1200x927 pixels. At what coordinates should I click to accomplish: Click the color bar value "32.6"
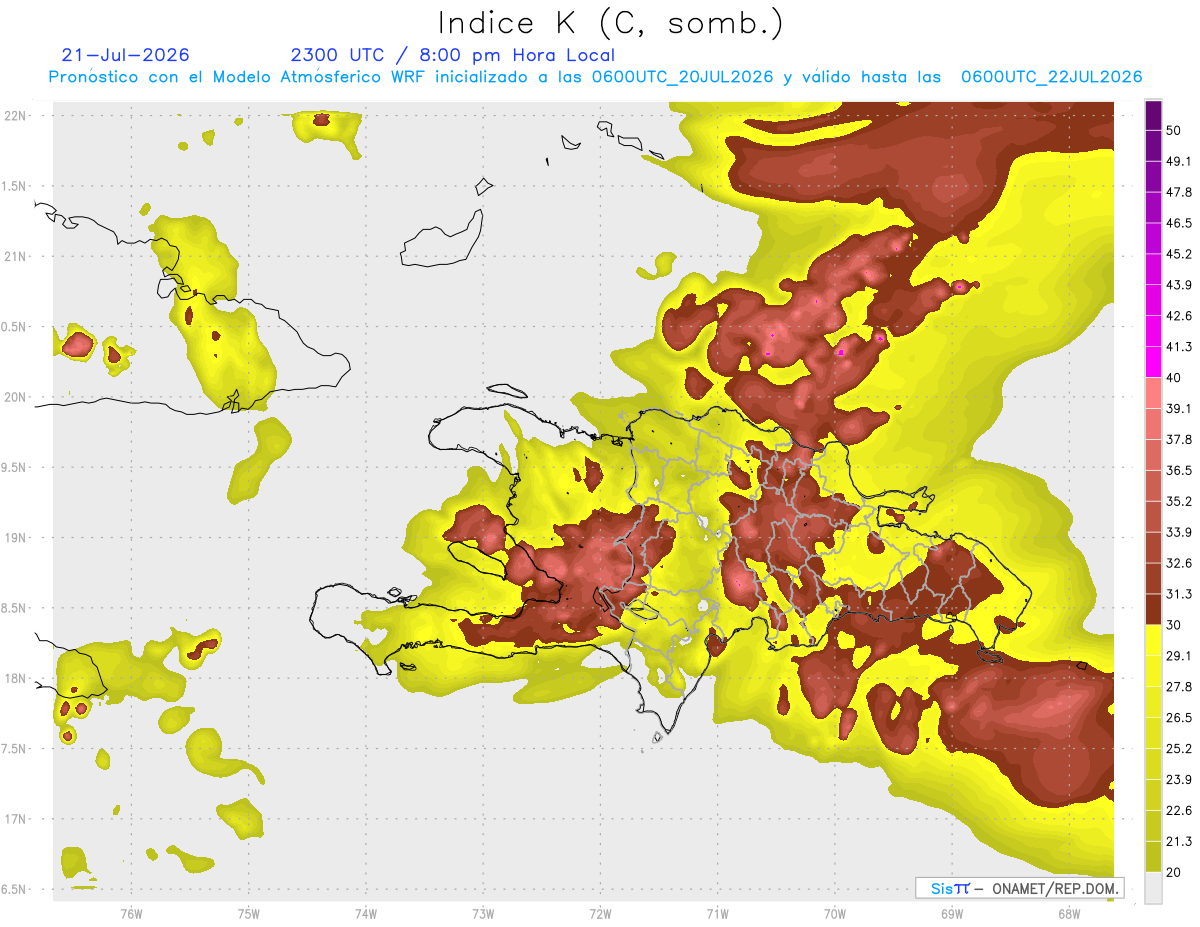tap(1178, 563)
